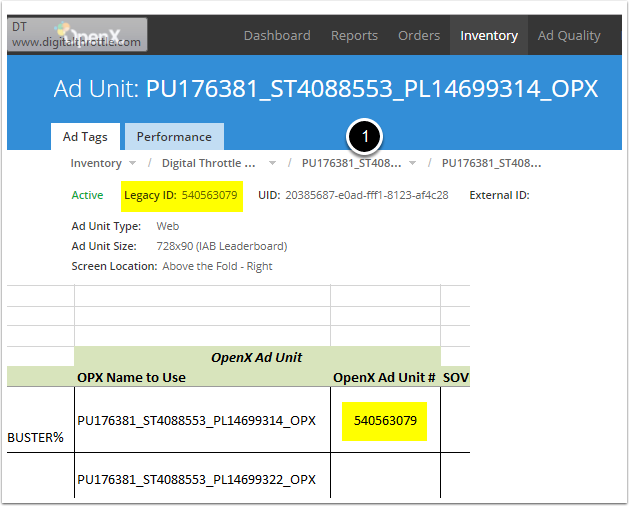Switch to the Ad Tags tab

(x=85, y=136)
